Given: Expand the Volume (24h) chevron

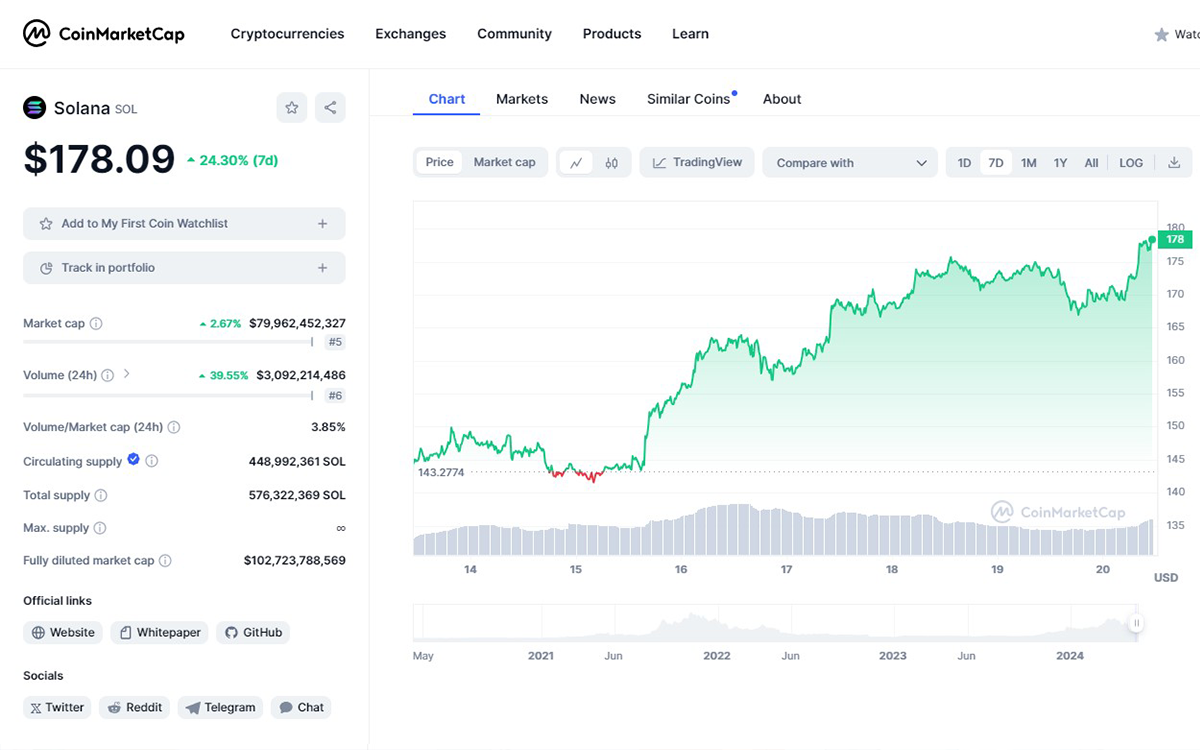Looking at the screenshot, I should 127,375.
